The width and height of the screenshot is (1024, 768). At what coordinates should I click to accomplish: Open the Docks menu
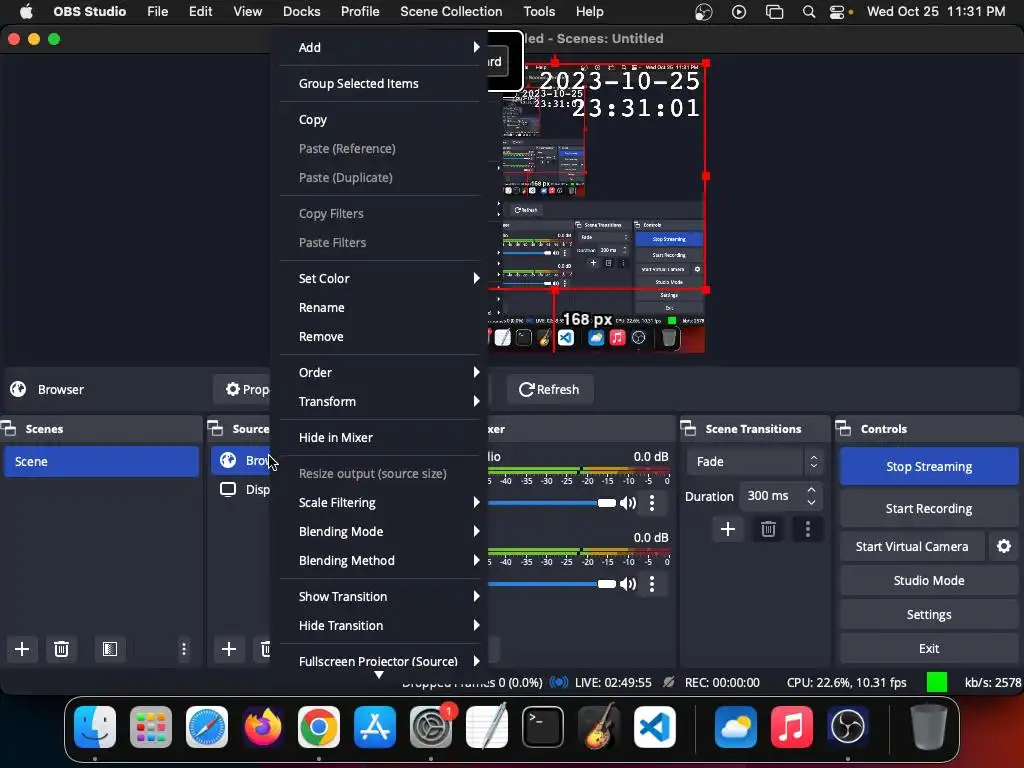click(x=302, y=12)
